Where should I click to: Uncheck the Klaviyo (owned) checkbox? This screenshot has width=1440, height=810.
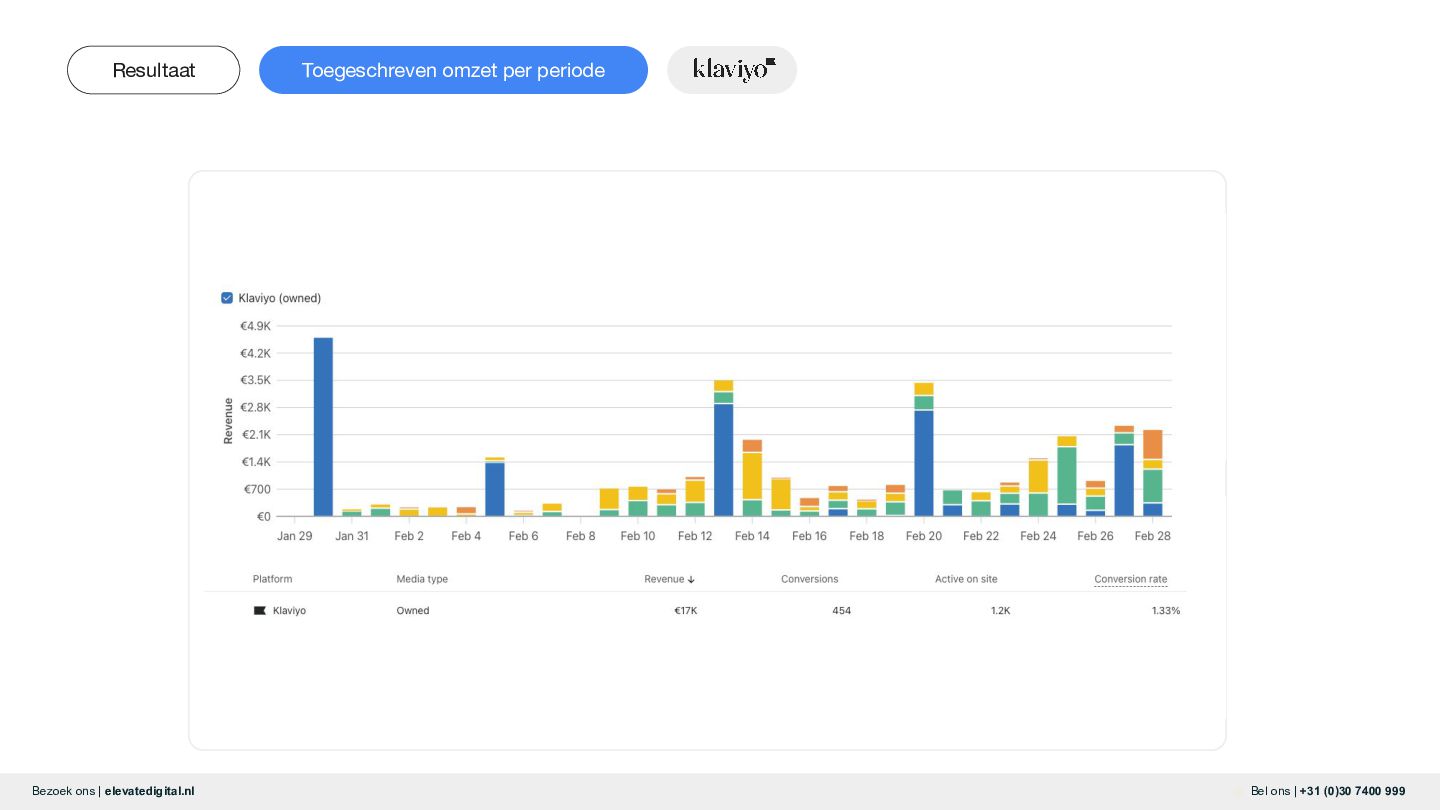tap(227, 298)
